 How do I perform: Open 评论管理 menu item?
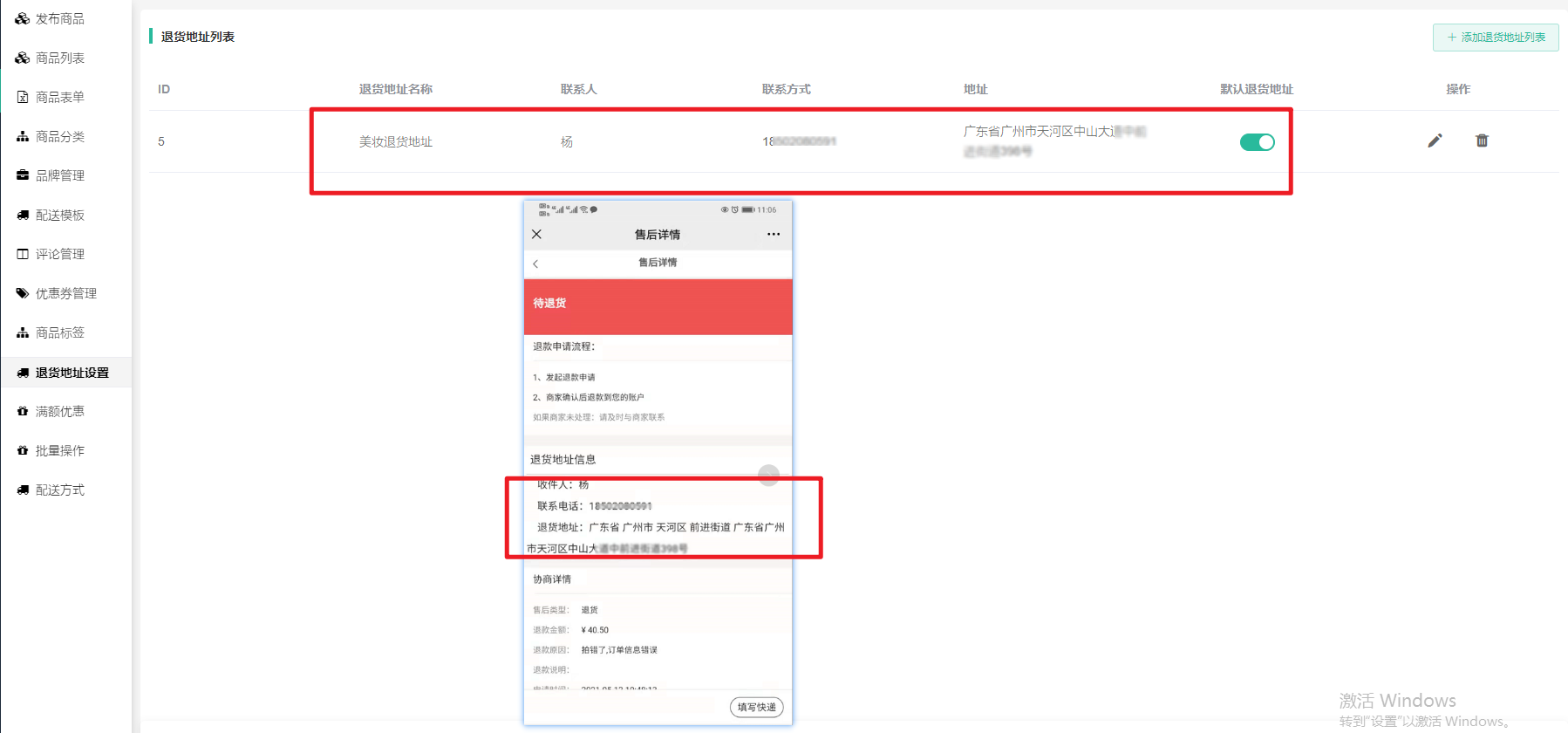point(60,254)
